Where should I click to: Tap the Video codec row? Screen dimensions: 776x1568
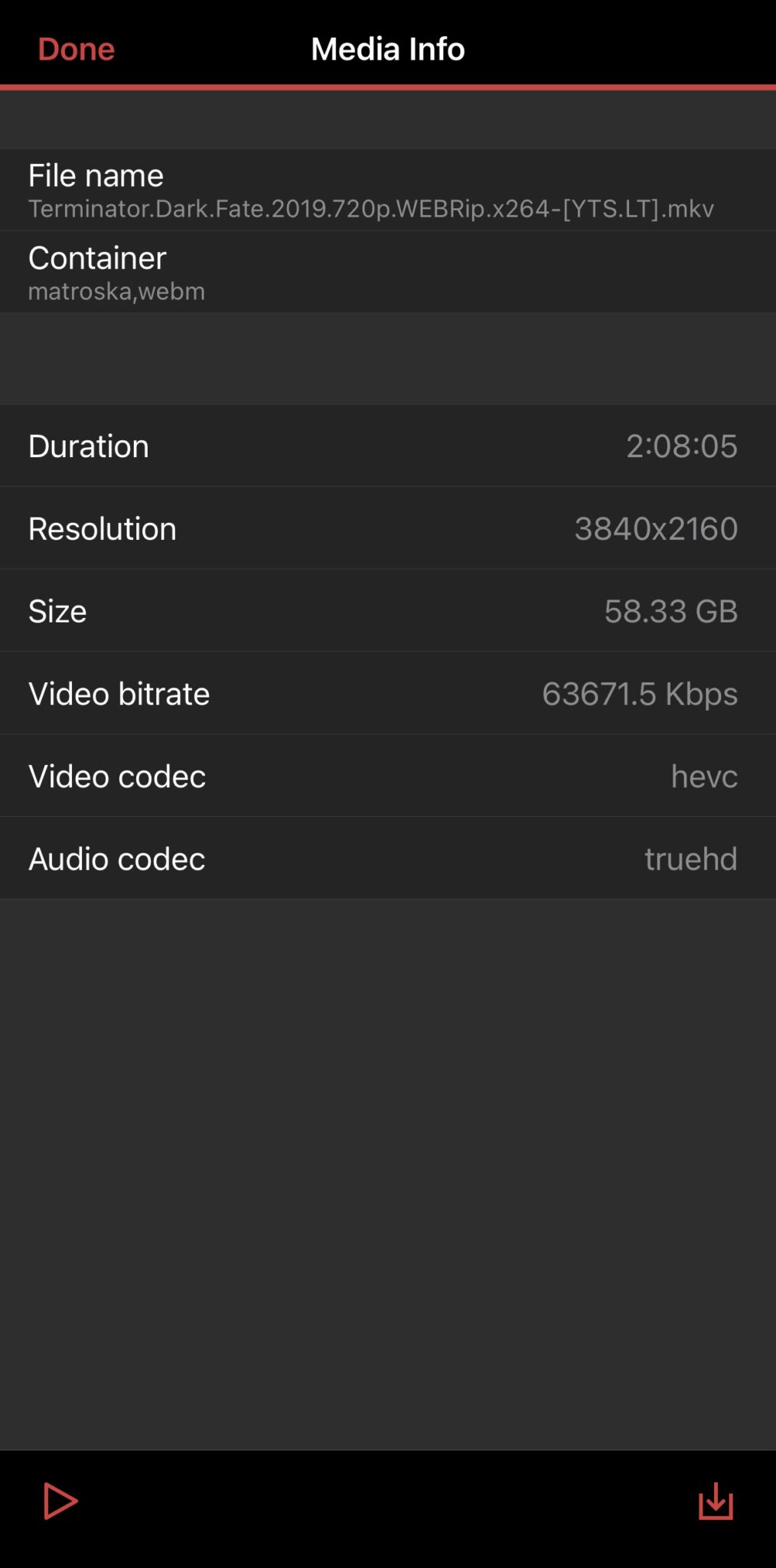[x=388, y=776]
